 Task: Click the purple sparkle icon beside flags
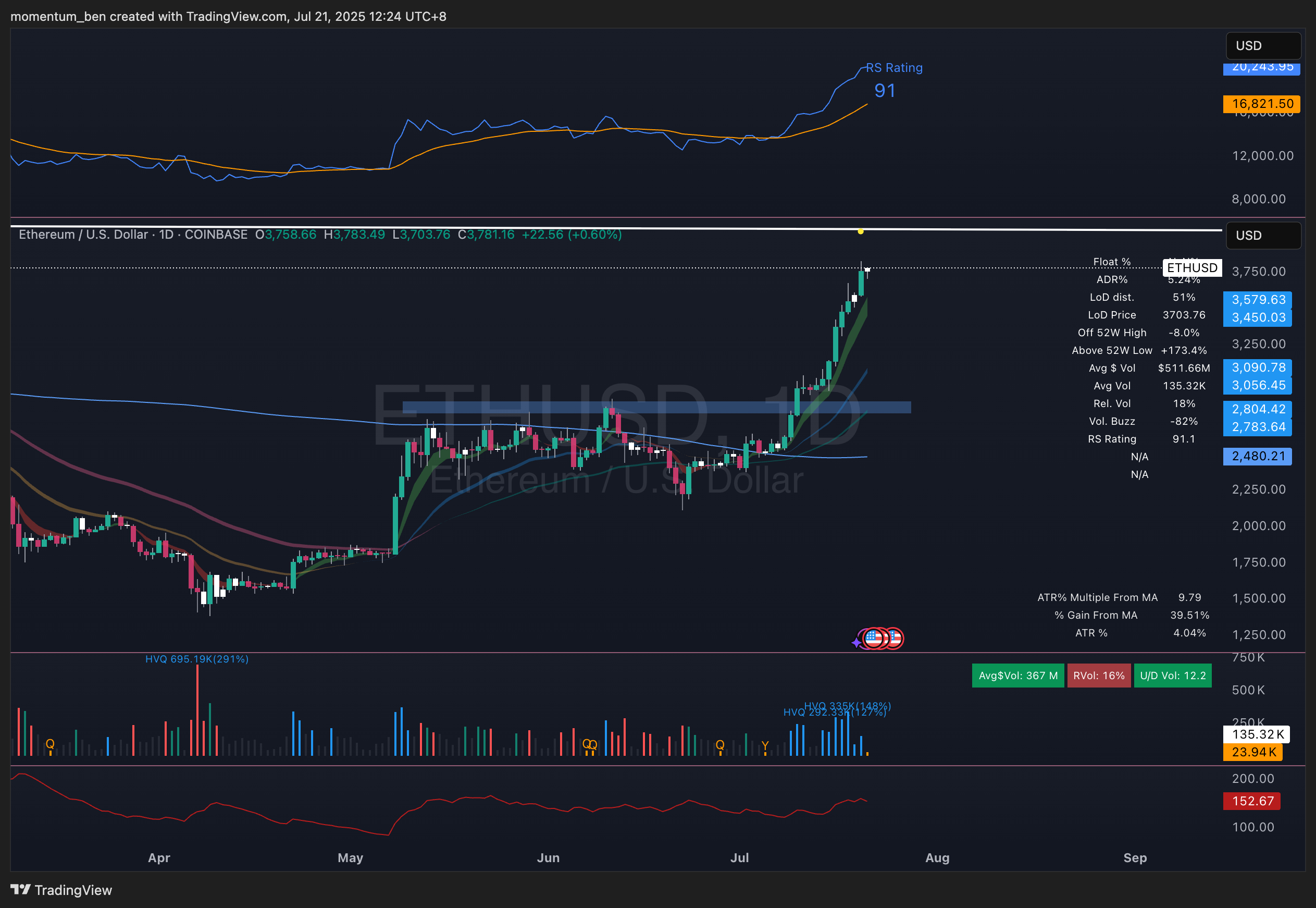coord(856,643)
